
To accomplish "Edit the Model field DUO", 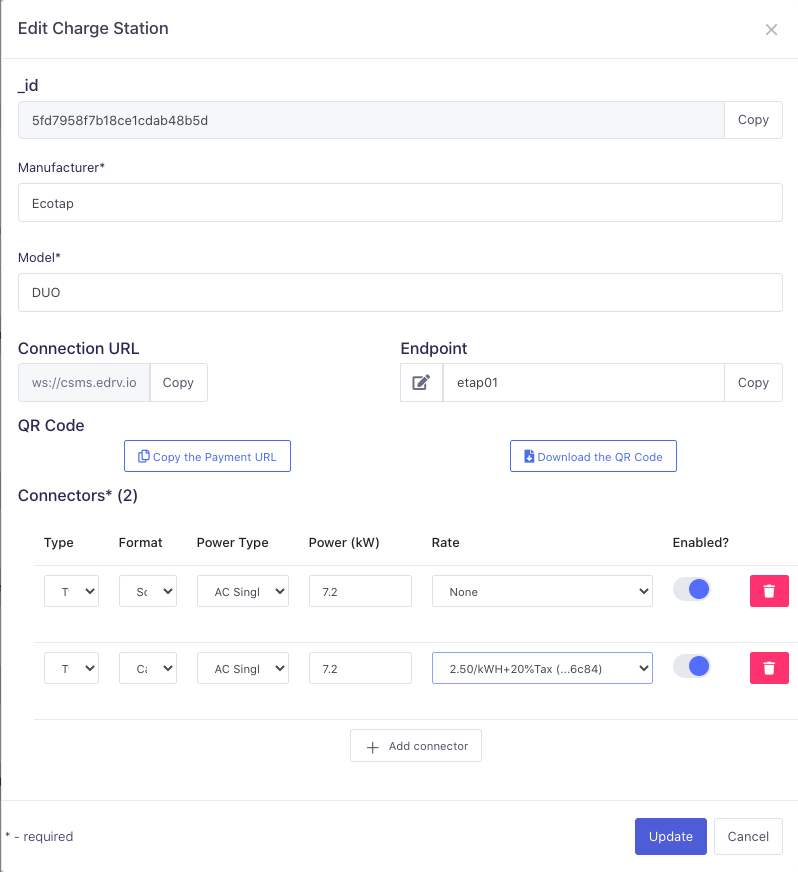I will click(400, 293).
